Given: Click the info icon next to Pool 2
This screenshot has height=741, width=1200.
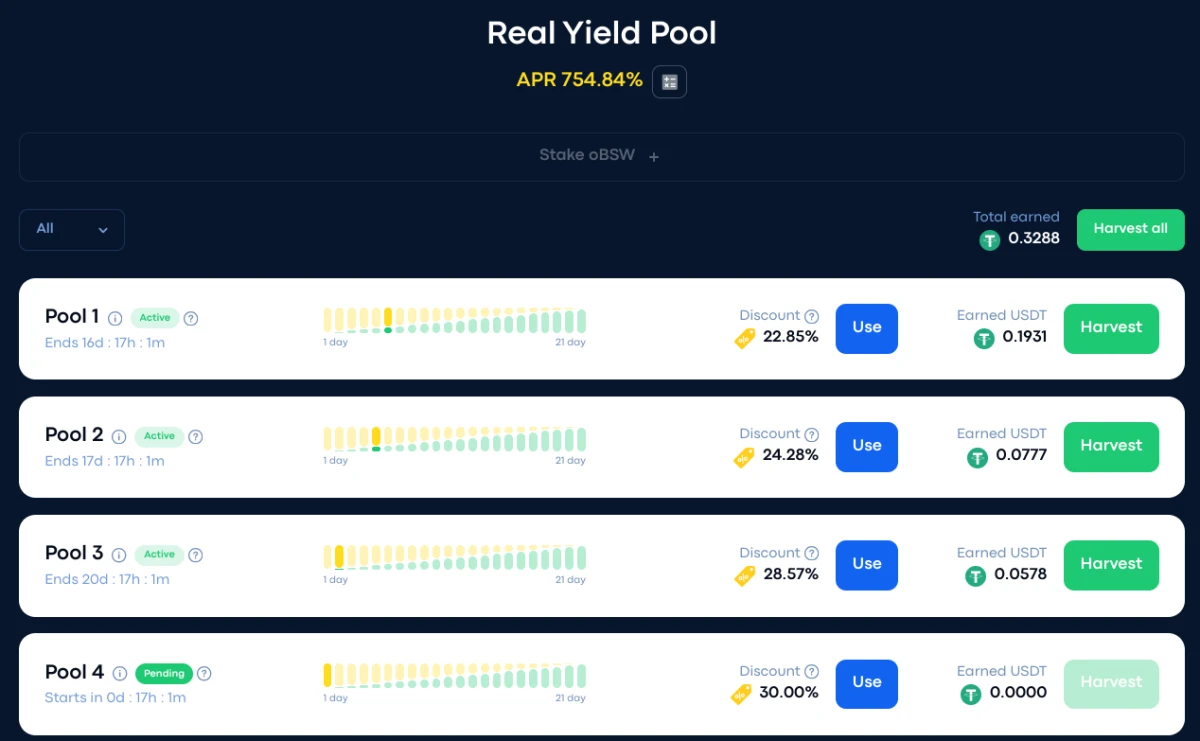Looking at the screenshot, I should click(119, 437).
